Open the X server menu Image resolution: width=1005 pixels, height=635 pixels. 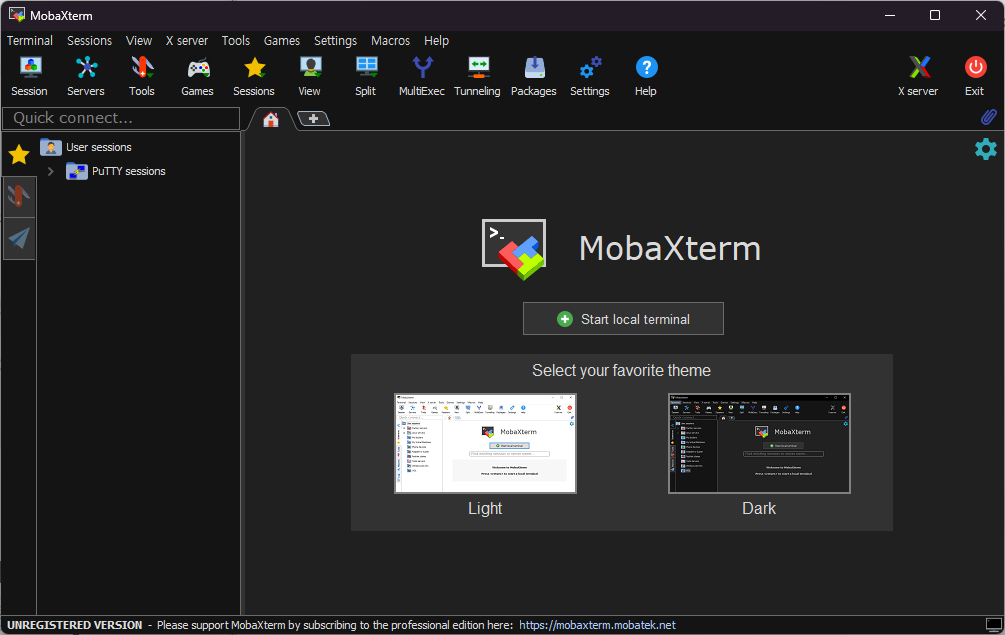(x=187, y=40)
